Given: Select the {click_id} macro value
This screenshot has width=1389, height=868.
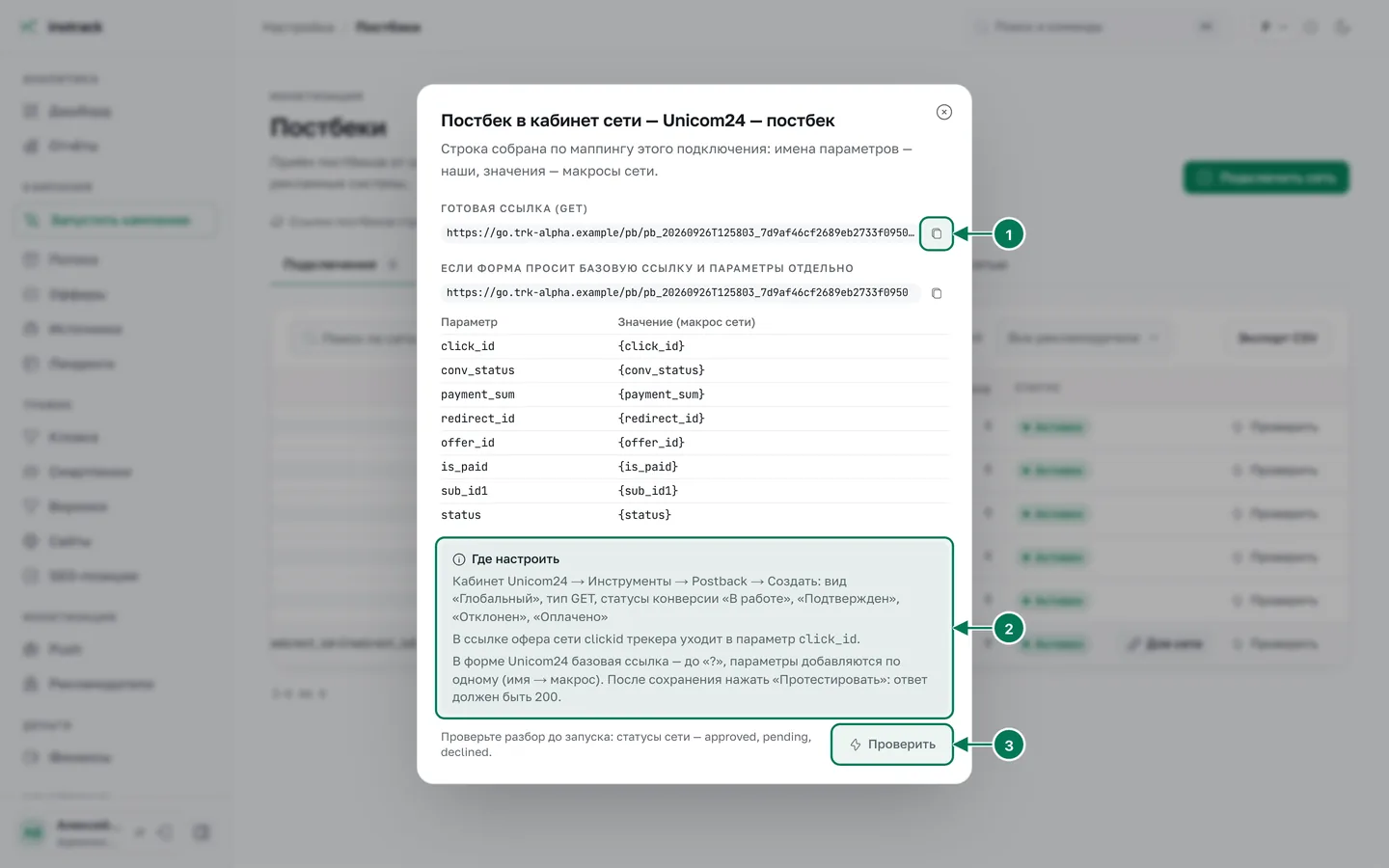Looking at the screenshot, I should click(x=651, y=346).
